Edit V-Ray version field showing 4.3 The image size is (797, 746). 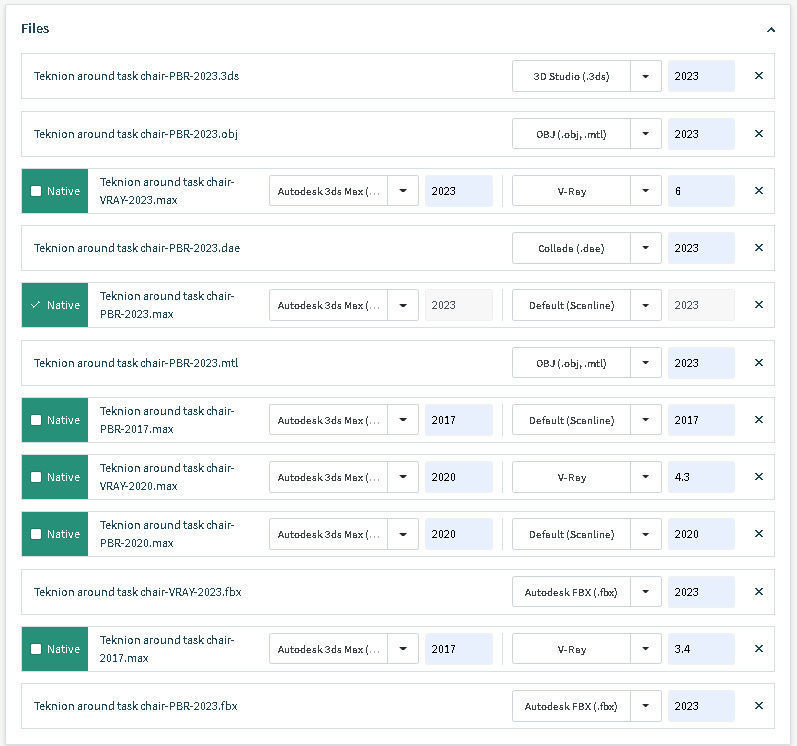point(700,477)
